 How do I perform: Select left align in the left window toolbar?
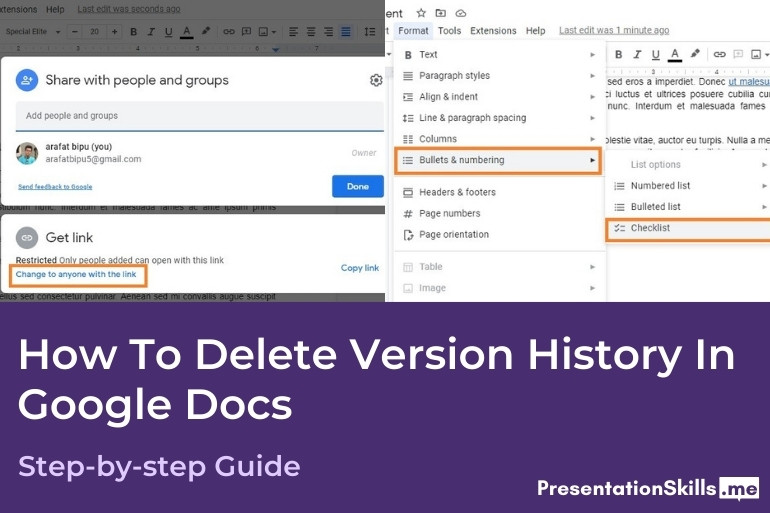tap(293, 32)
